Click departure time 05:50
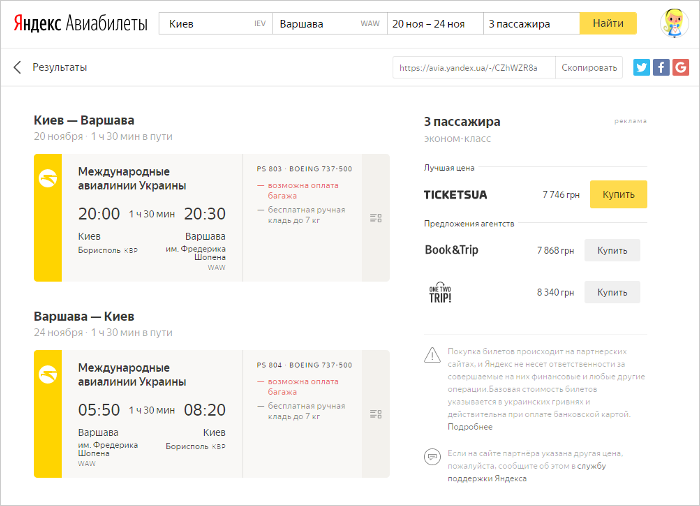This screenshot has width=700, height=506. [x=99, y=410]
